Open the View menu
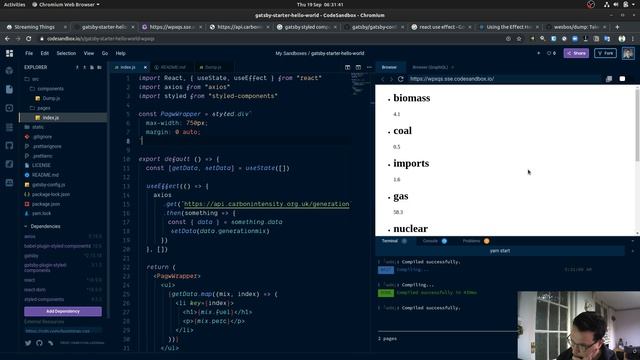 click(89, 53)
